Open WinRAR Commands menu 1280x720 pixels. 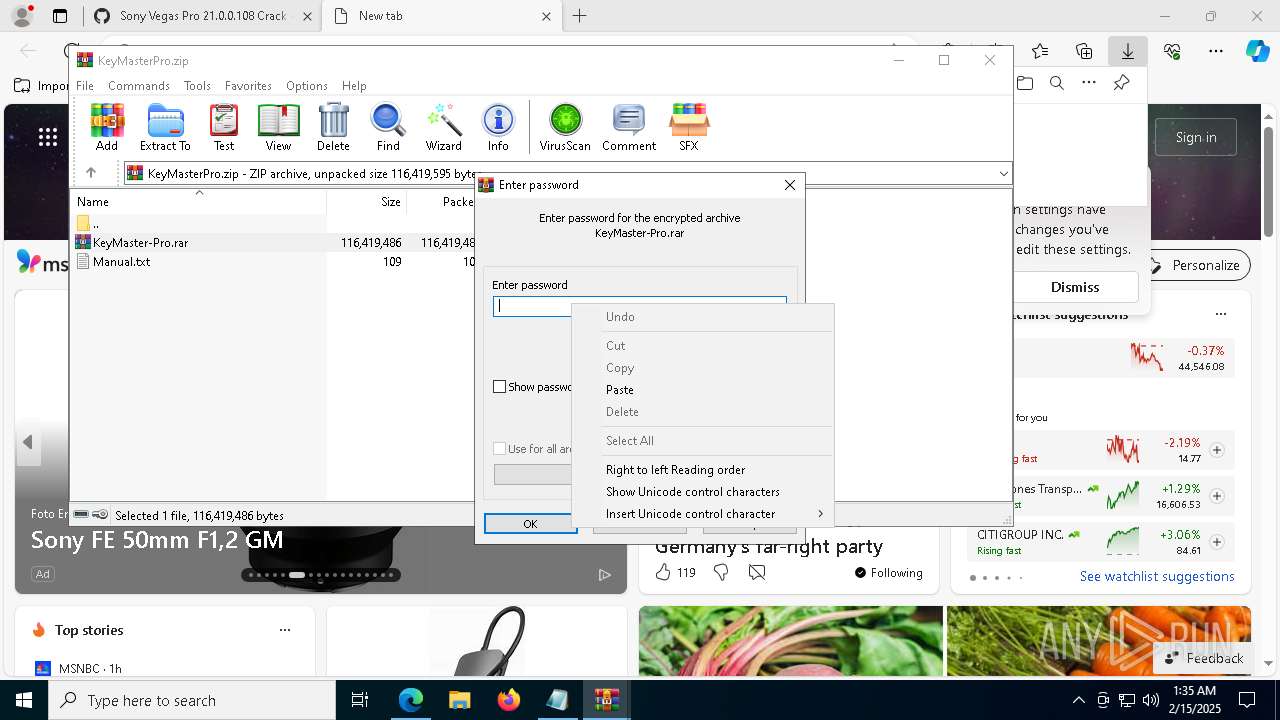click(139, 86)
